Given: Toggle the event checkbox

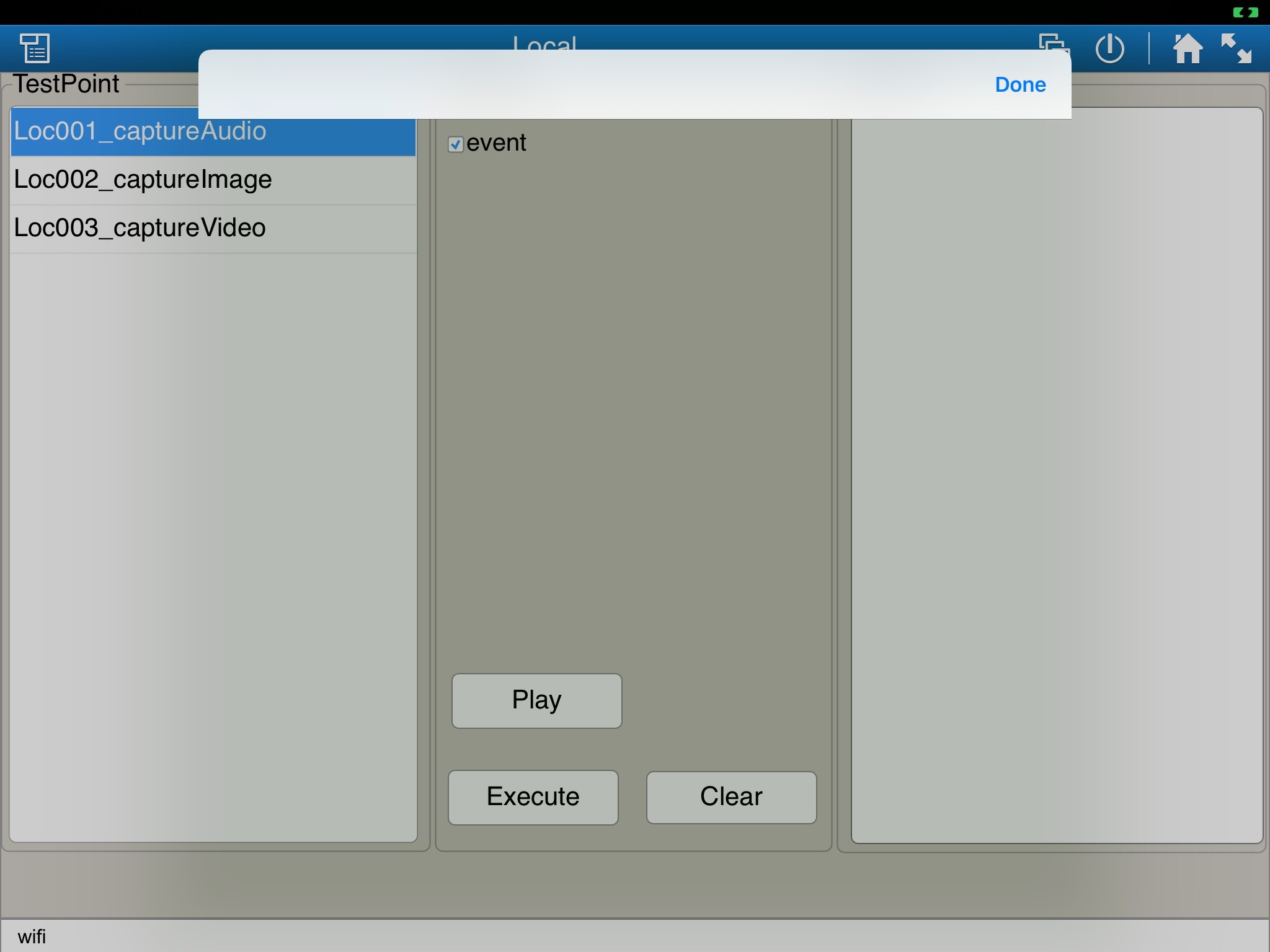Looking at the screenshot, I should (x=456, y=144).
